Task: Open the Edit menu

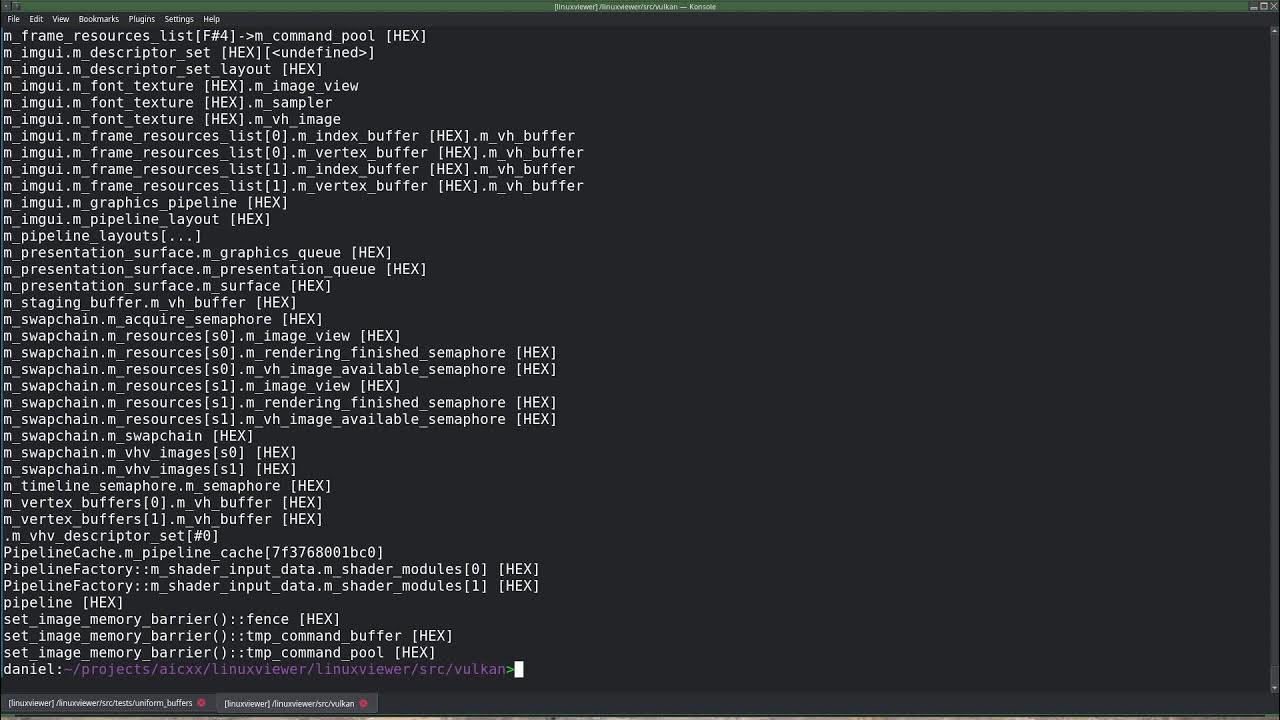Action: pyautogui.click(x=36, y=19)
